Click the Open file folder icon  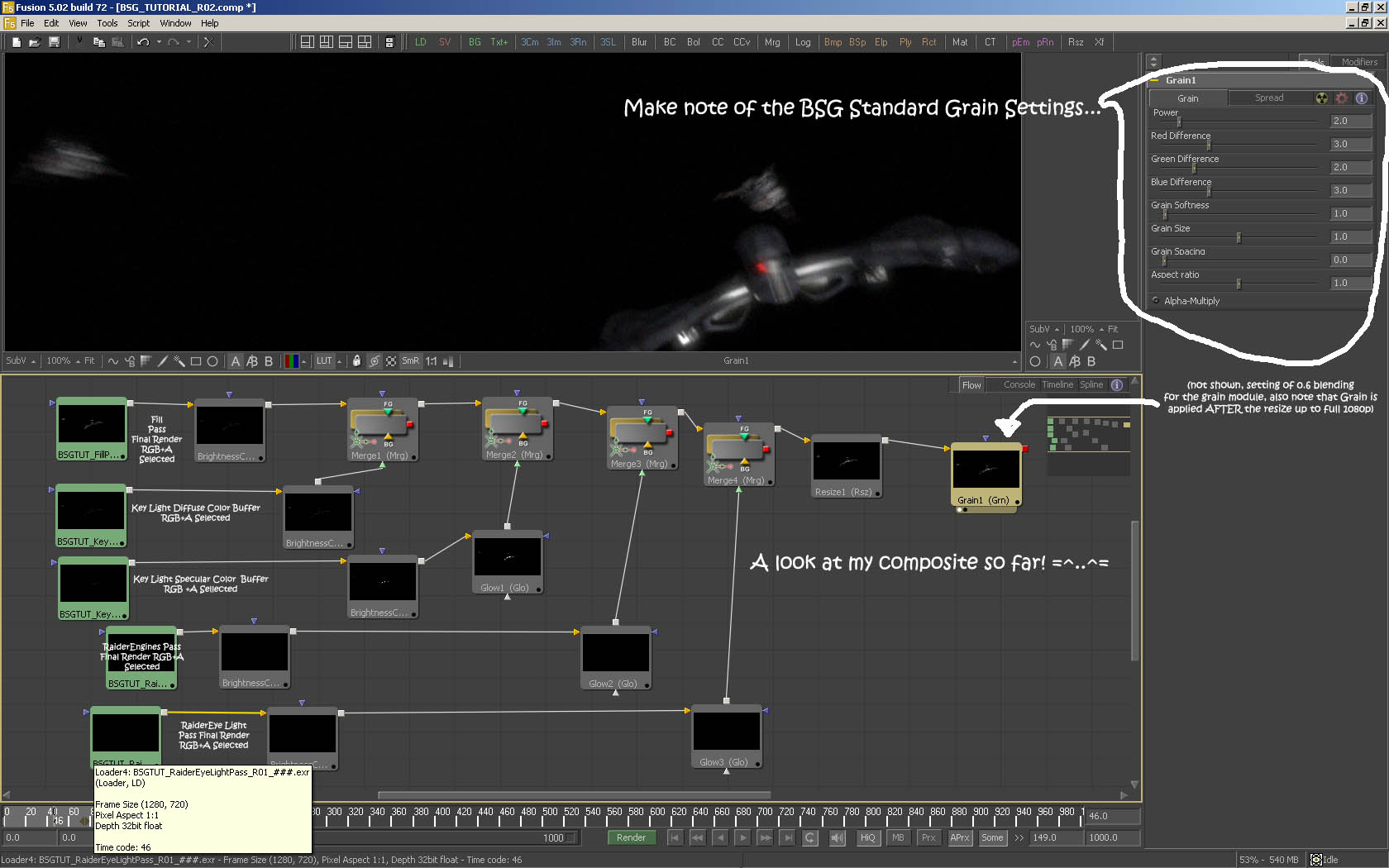click(35, 42)
